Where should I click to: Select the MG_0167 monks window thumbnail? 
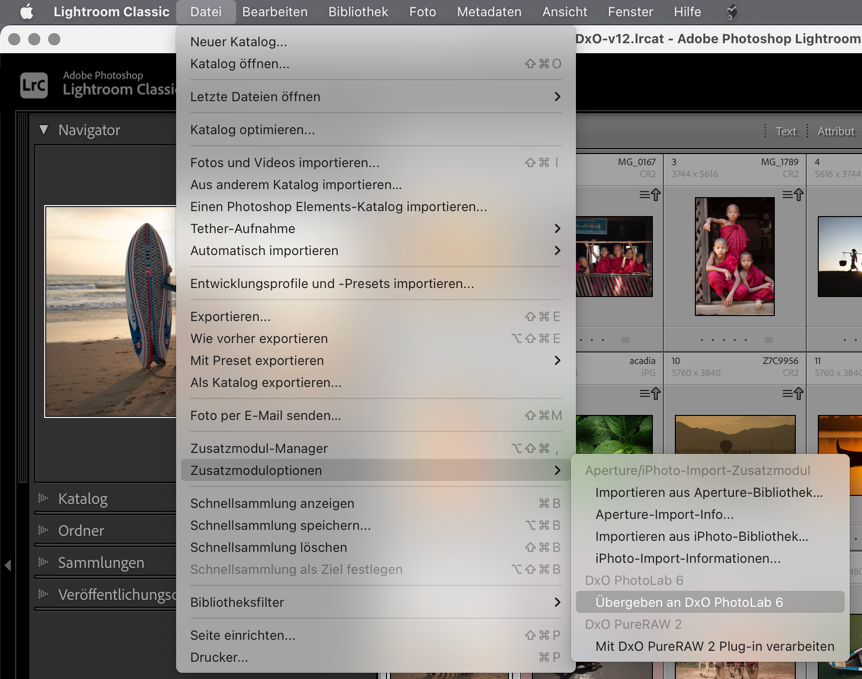click(614, 256)
